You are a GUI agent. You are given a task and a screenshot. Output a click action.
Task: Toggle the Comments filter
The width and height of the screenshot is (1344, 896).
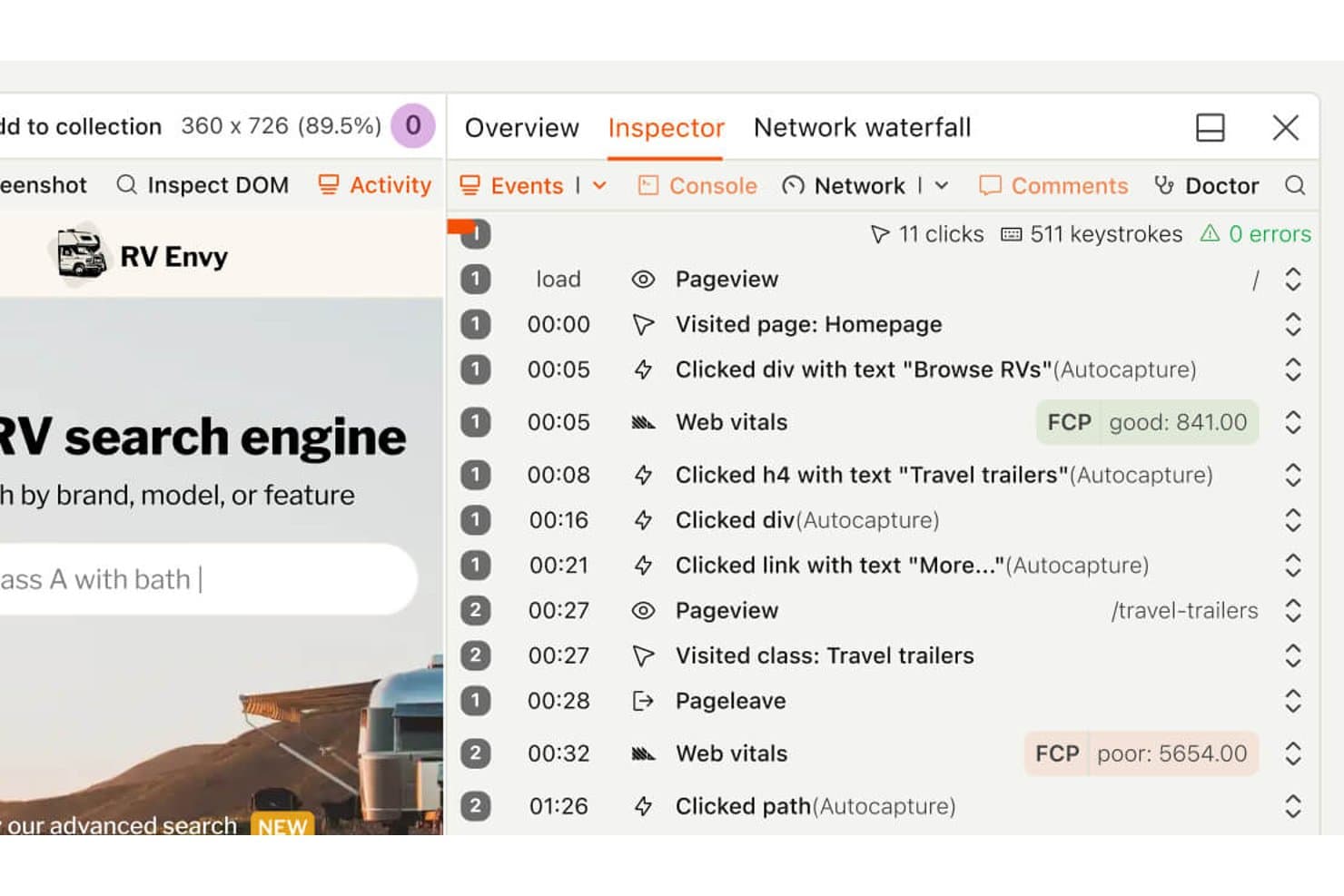[1053, 186]
